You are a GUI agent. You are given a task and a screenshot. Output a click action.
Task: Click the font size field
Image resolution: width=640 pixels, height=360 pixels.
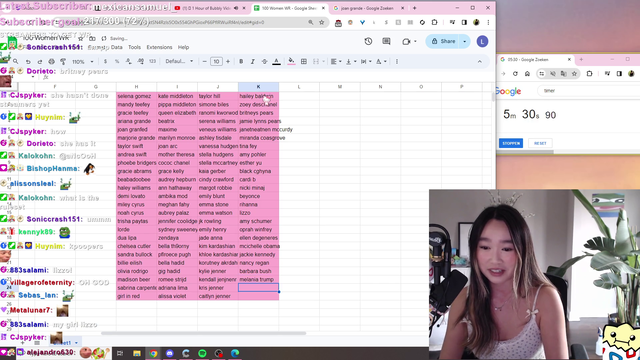216,62
